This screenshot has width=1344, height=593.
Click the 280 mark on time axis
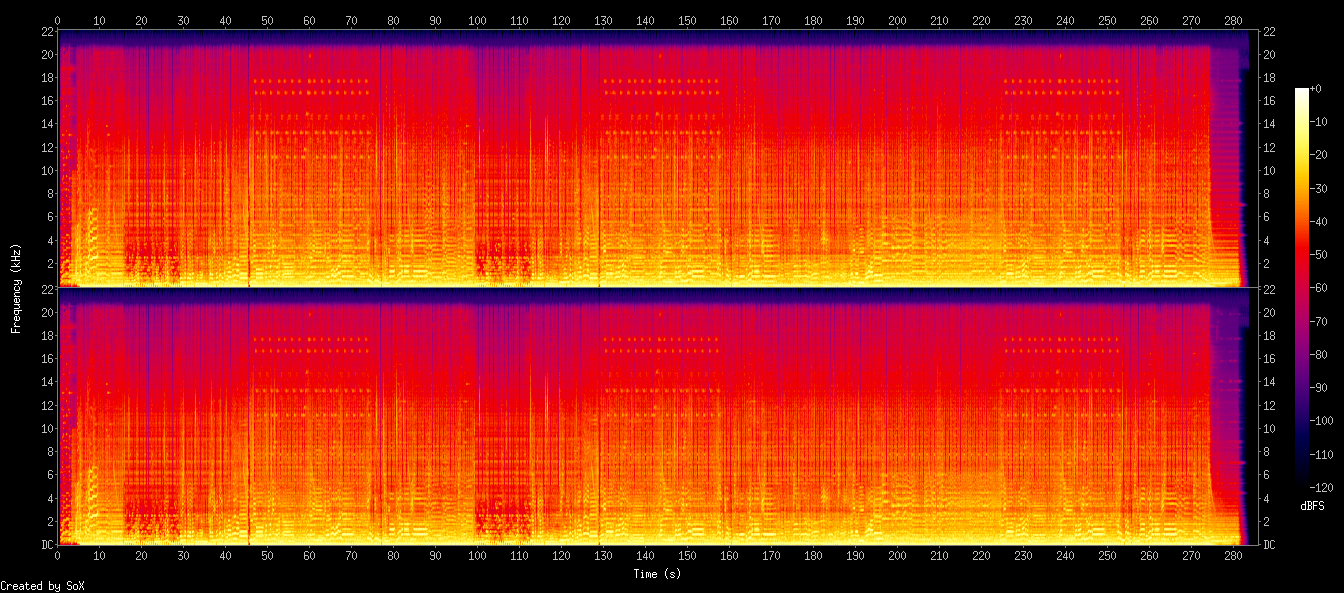click(1235, 18)
